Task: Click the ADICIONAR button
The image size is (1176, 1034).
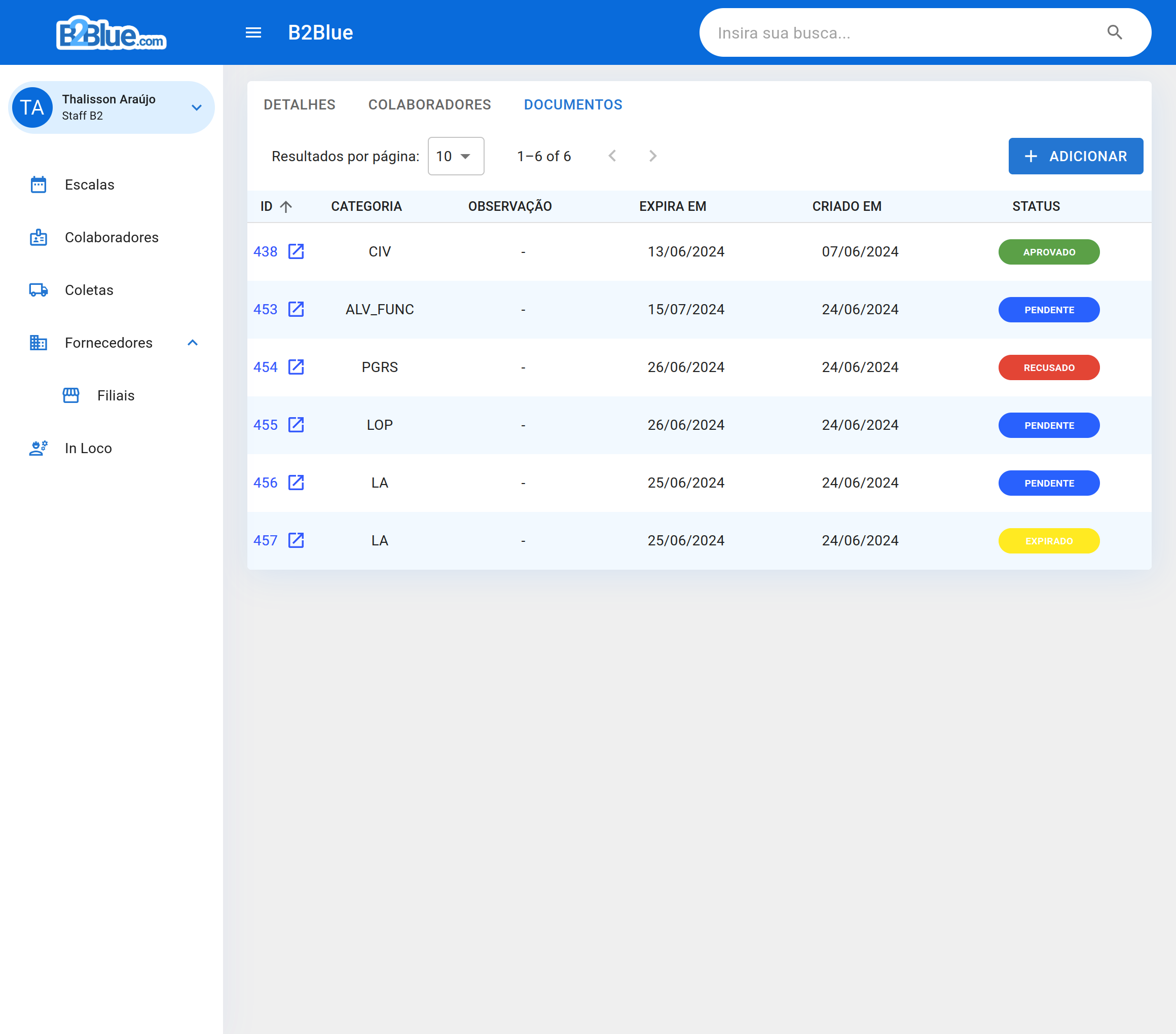Action: click(1075, 156)
